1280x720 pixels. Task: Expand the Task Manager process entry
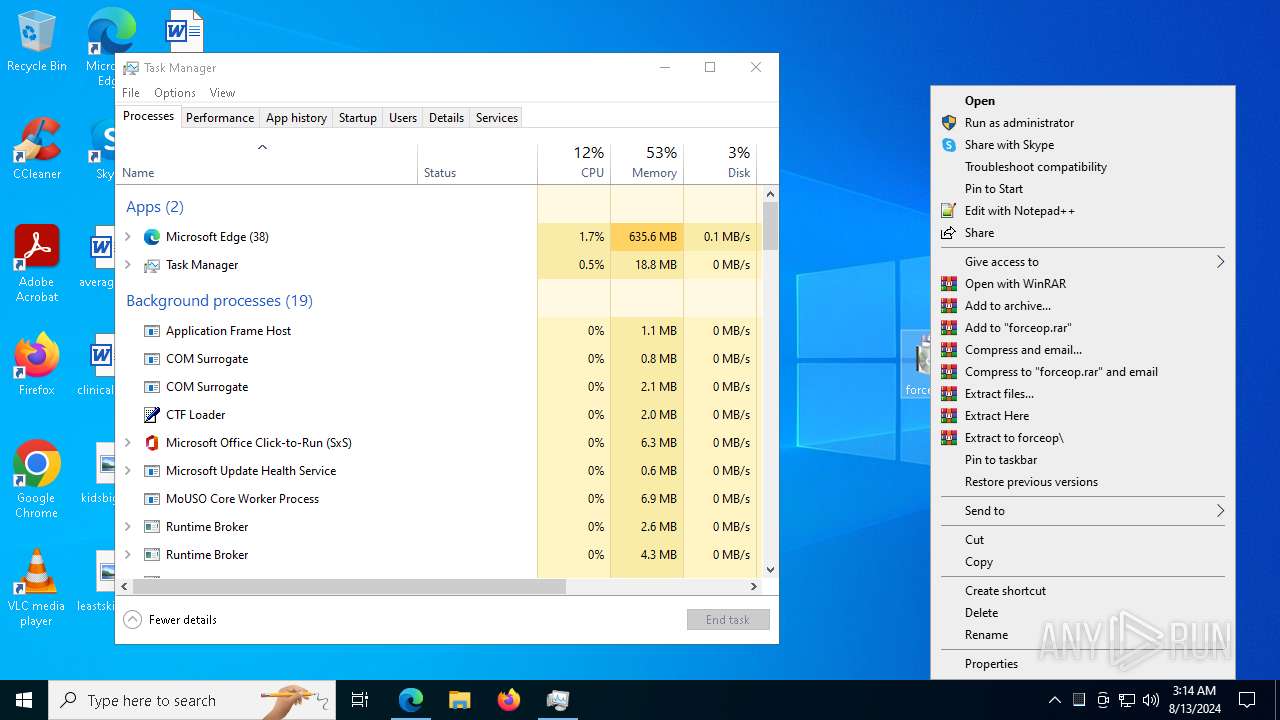[x=127, y=265]
